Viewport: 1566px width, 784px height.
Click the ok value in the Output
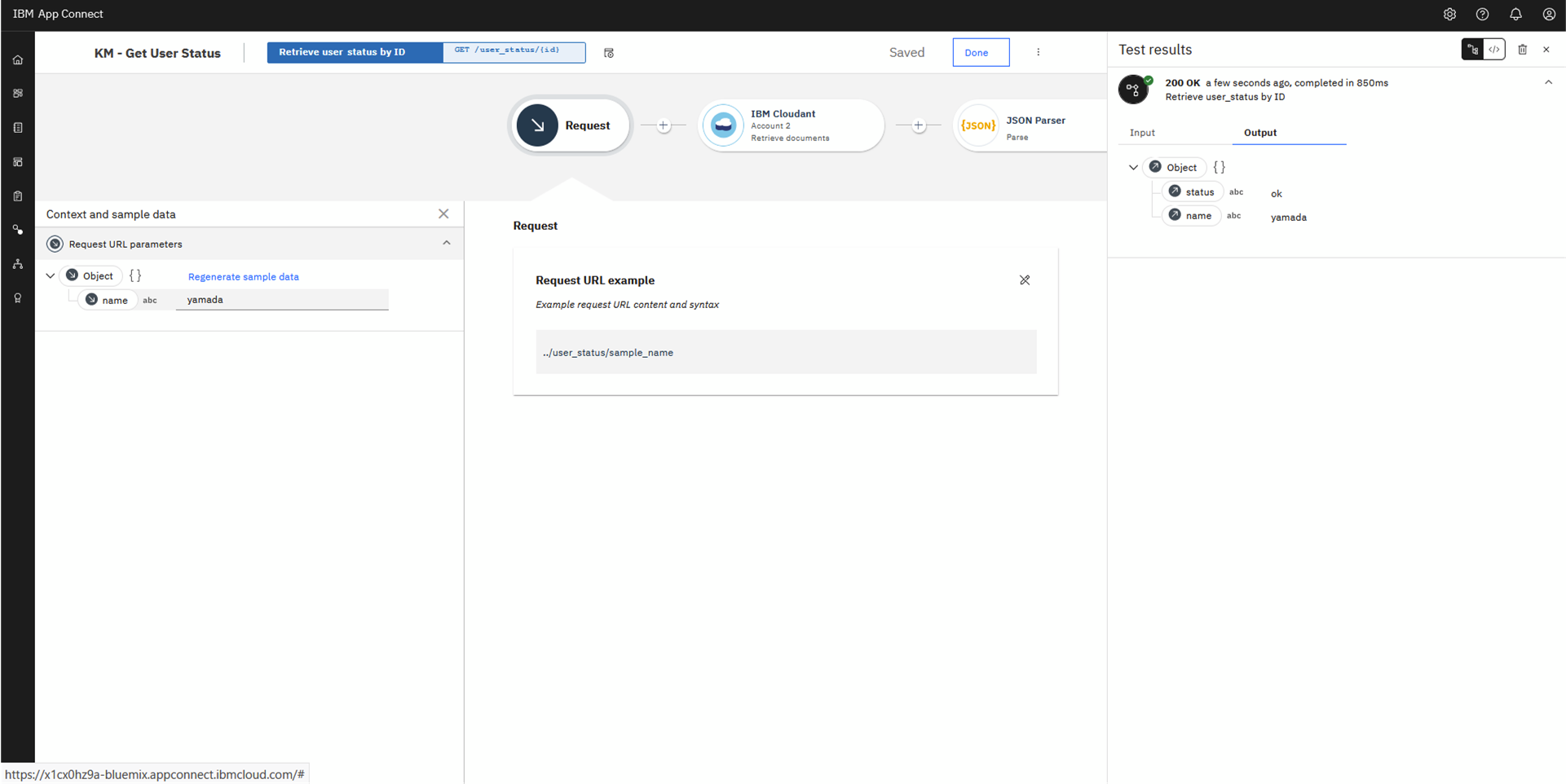click(x=1277, y=193)
